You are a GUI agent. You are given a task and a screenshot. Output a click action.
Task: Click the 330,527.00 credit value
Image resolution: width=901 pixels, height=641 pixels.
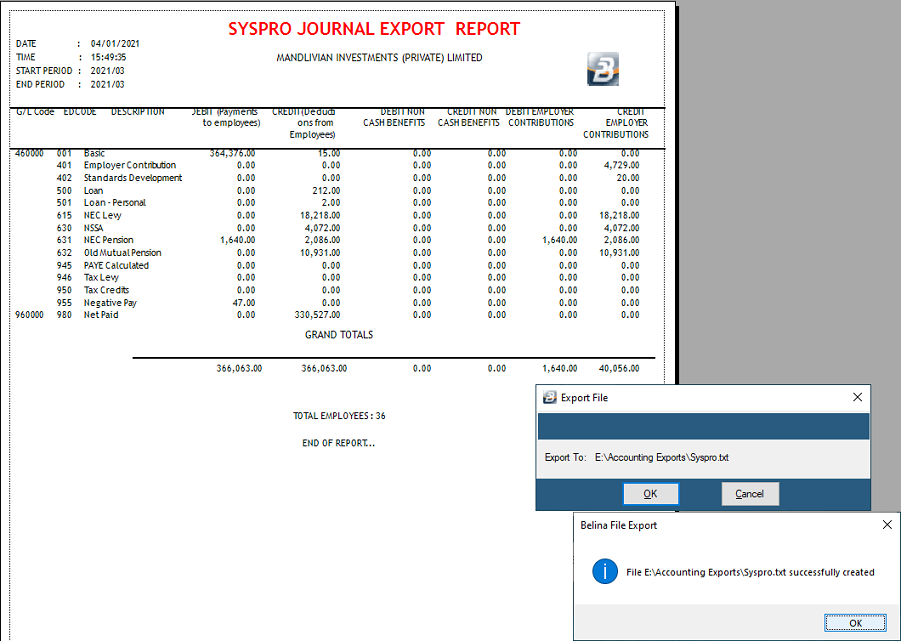tap(315, 315)
